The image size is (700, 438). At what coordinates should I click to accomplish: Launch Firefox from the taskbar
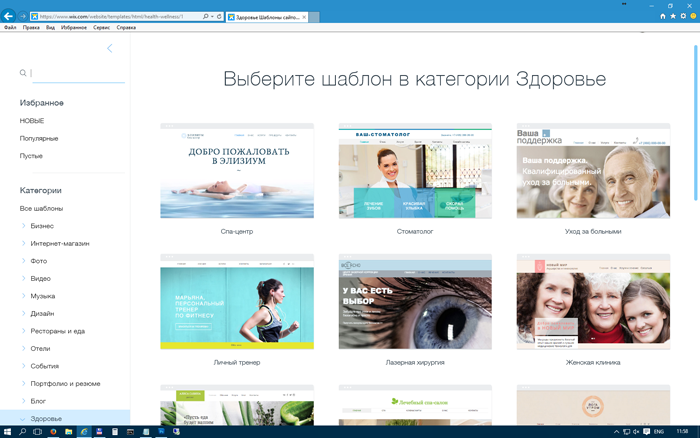click(x=53, y=432)
